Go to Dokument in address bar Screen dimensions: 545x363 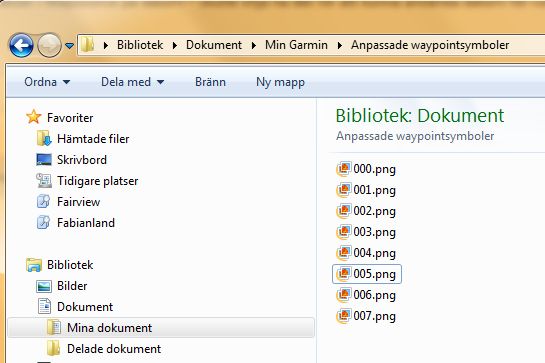click(214, 45)
